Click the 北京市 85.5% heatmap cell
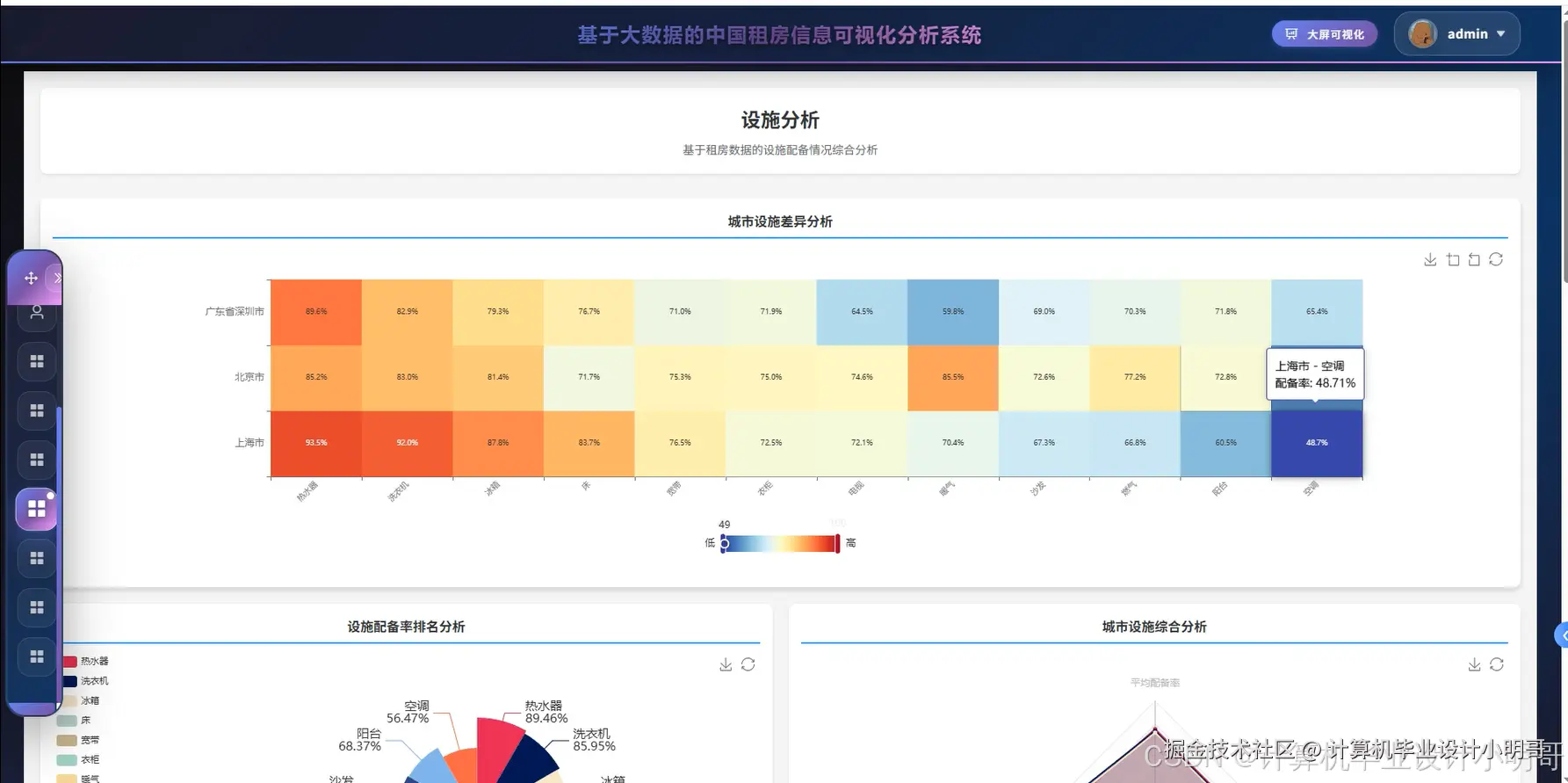 [x=953, y=377]
